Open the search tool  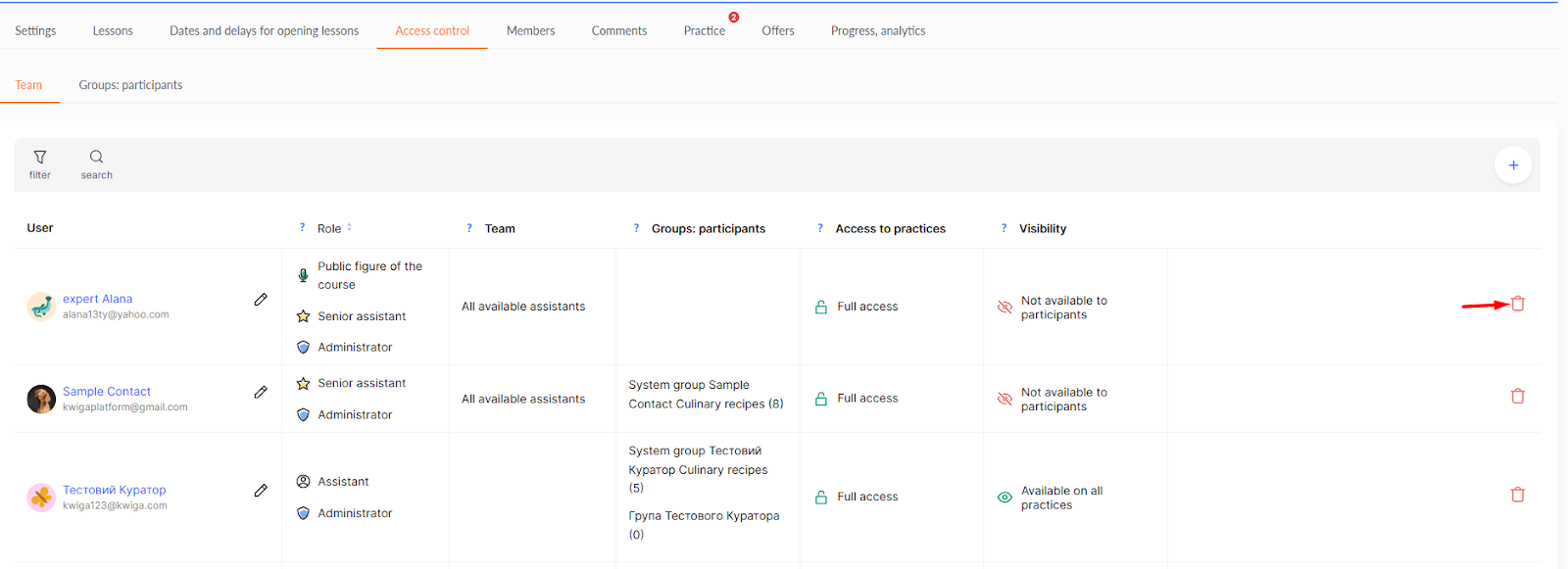pos(96,165)
